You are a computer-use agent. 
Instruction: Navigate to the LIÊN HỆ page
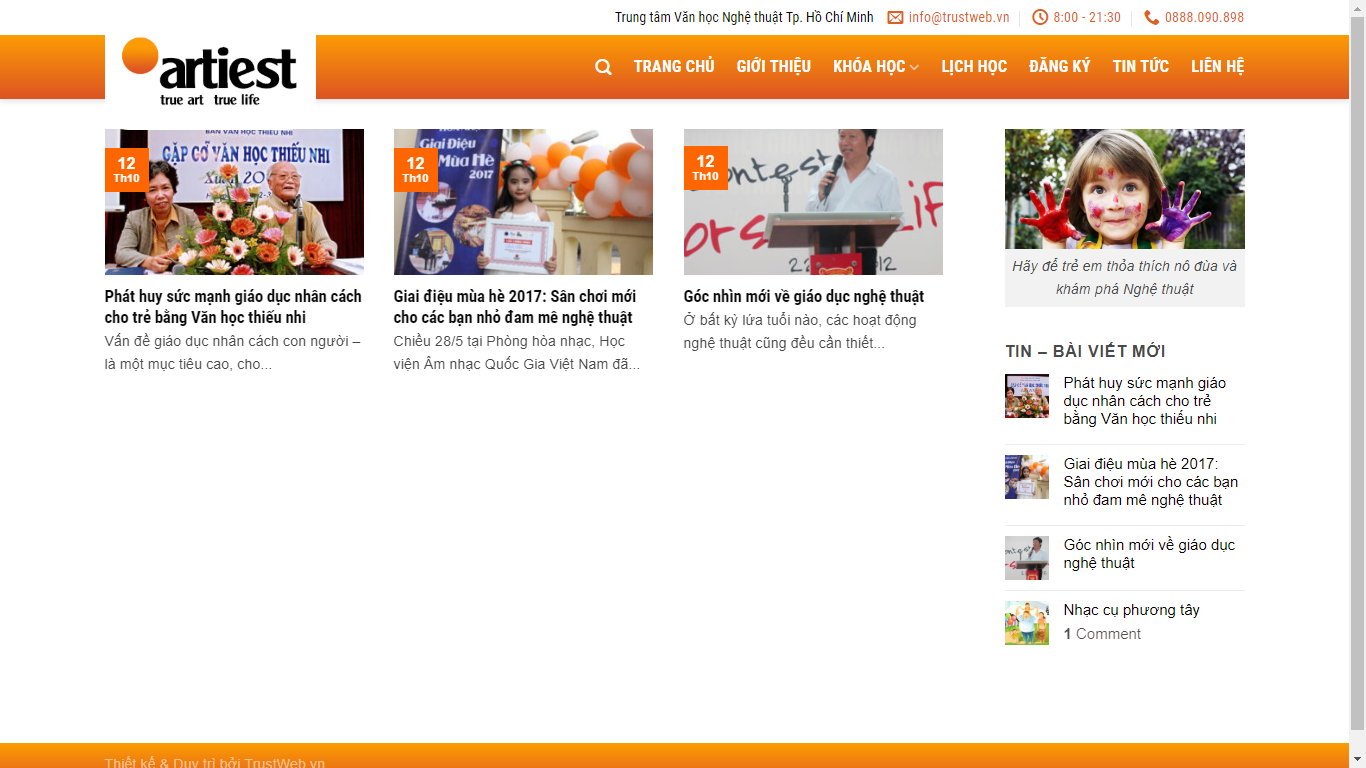(x=1217, y=67)
